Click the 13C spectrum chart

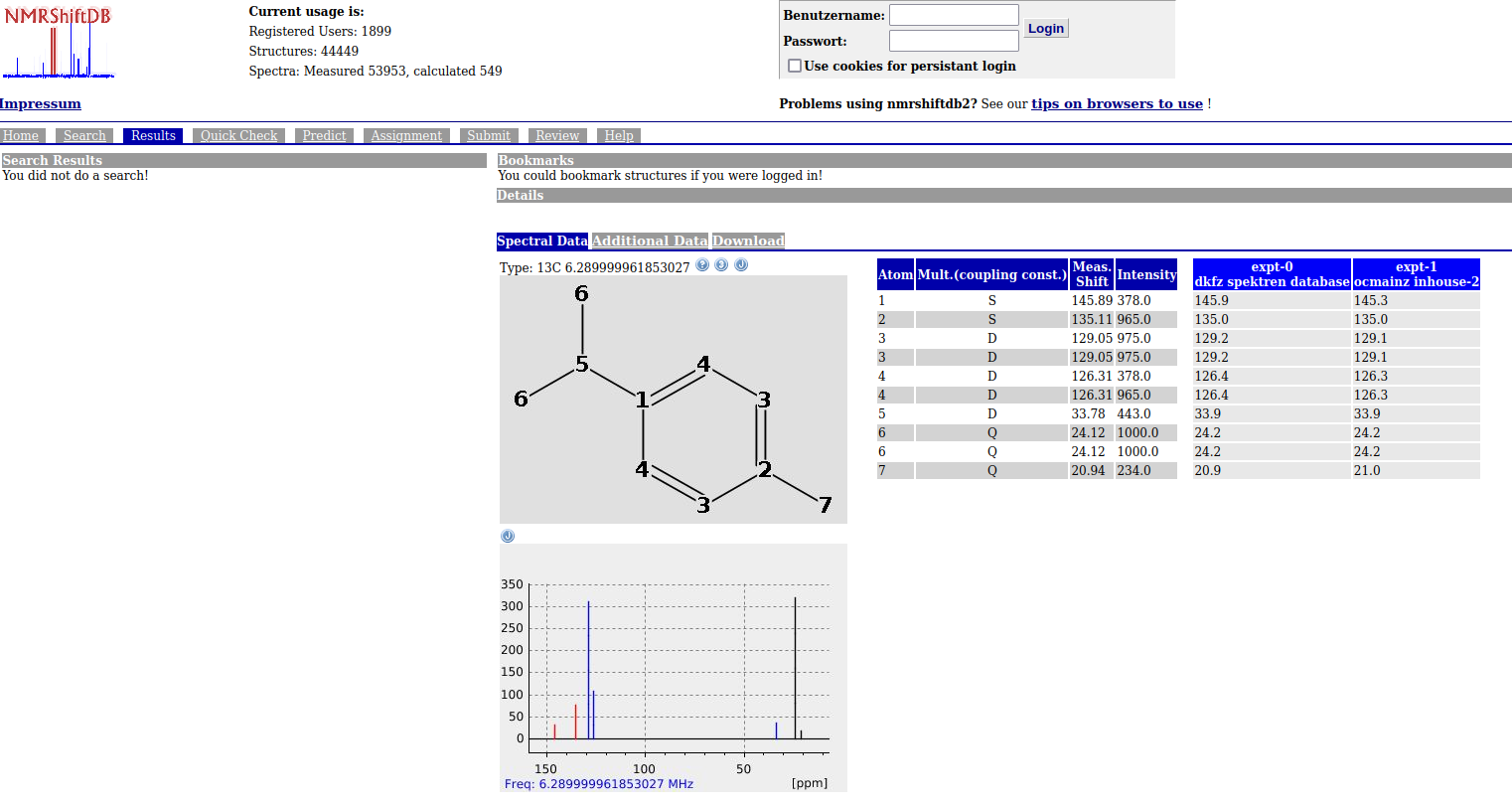click(673, 667)
